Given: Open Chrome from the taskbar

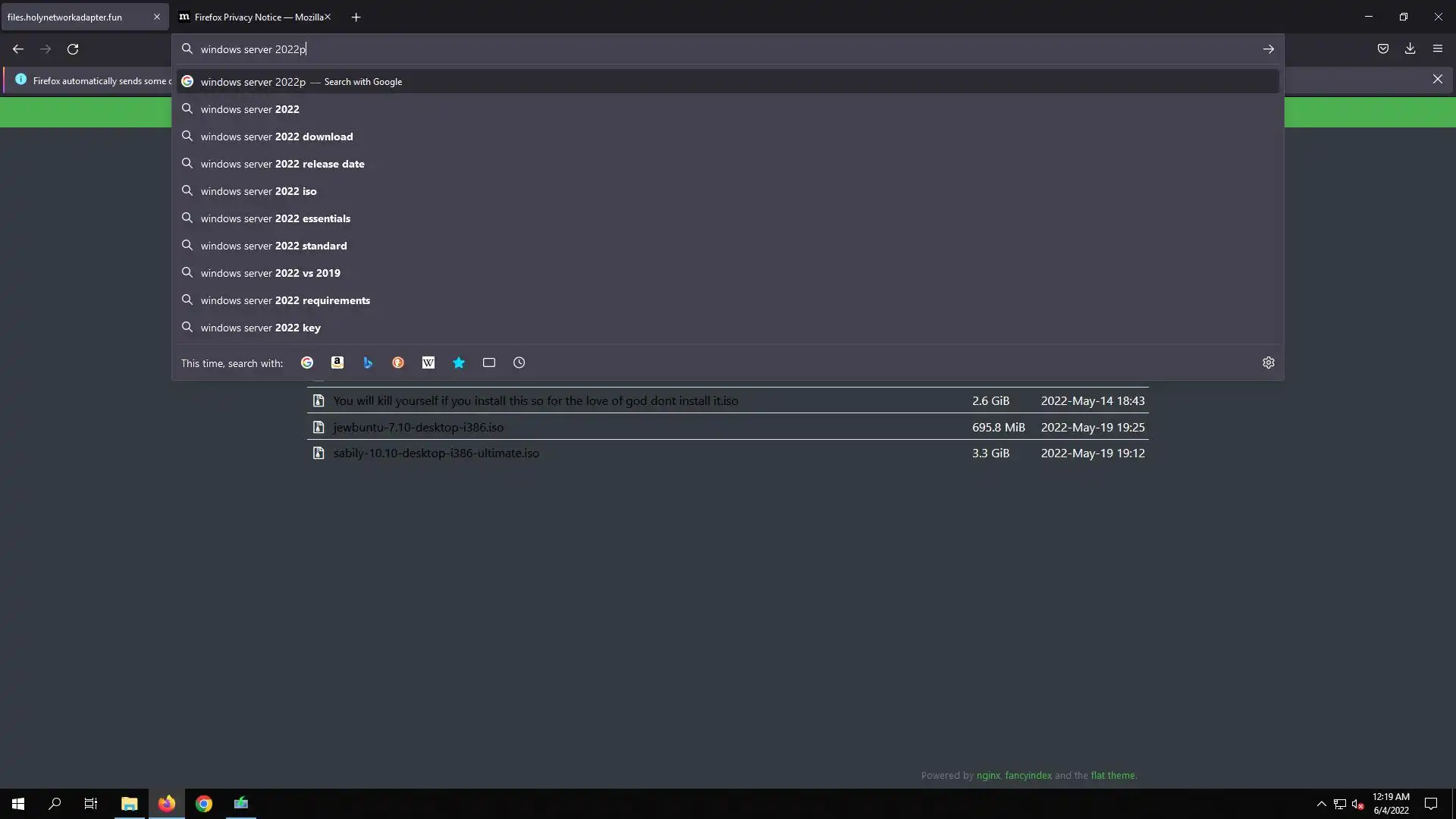Looking at the screenshot, I should (204, 803).
